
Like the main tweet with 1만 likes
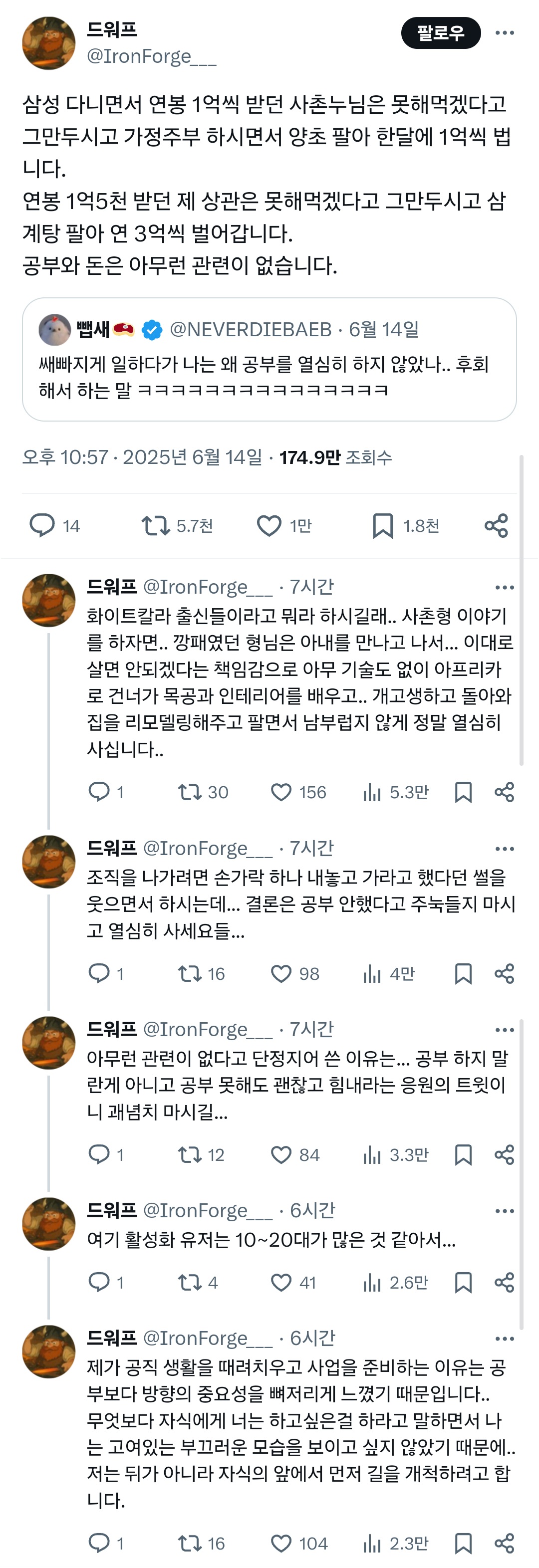(269, 525)
